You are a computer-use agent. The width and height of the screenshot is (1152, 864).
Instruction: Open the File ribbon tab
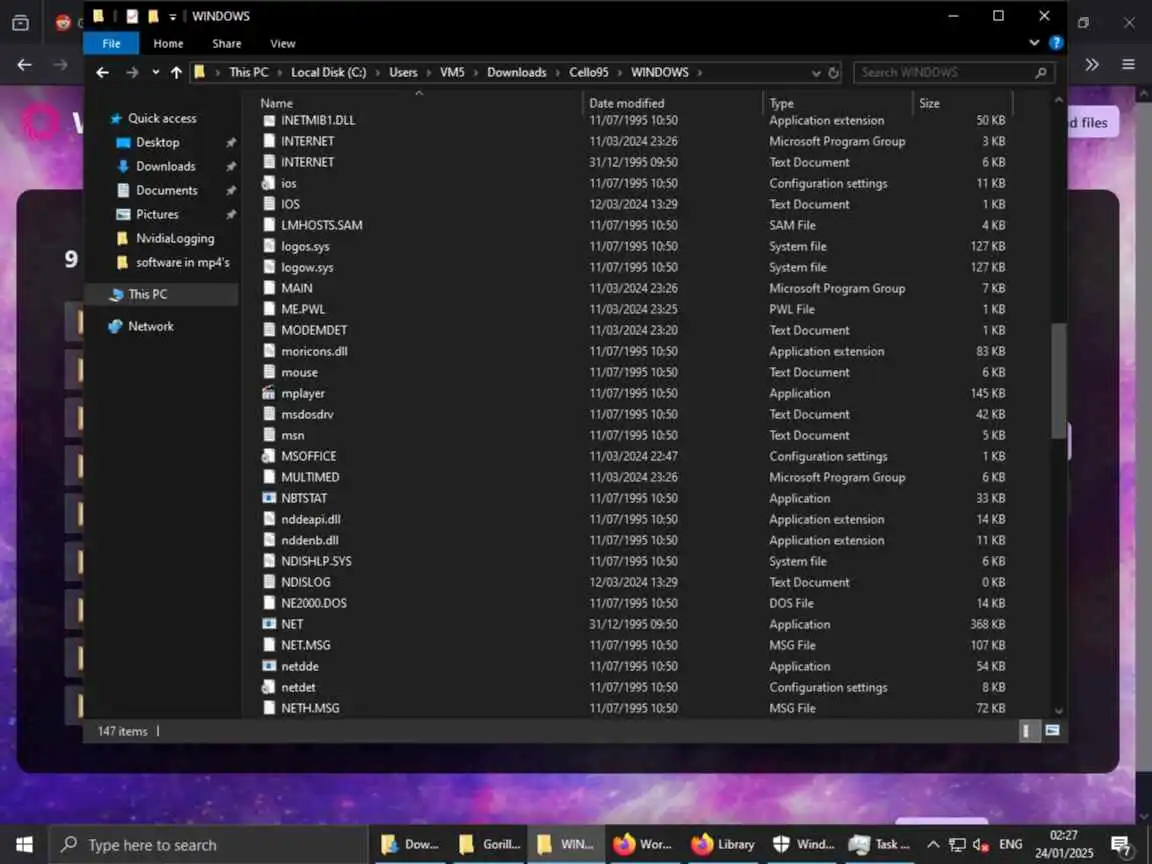pyautogui.click(x=111, y=43)
